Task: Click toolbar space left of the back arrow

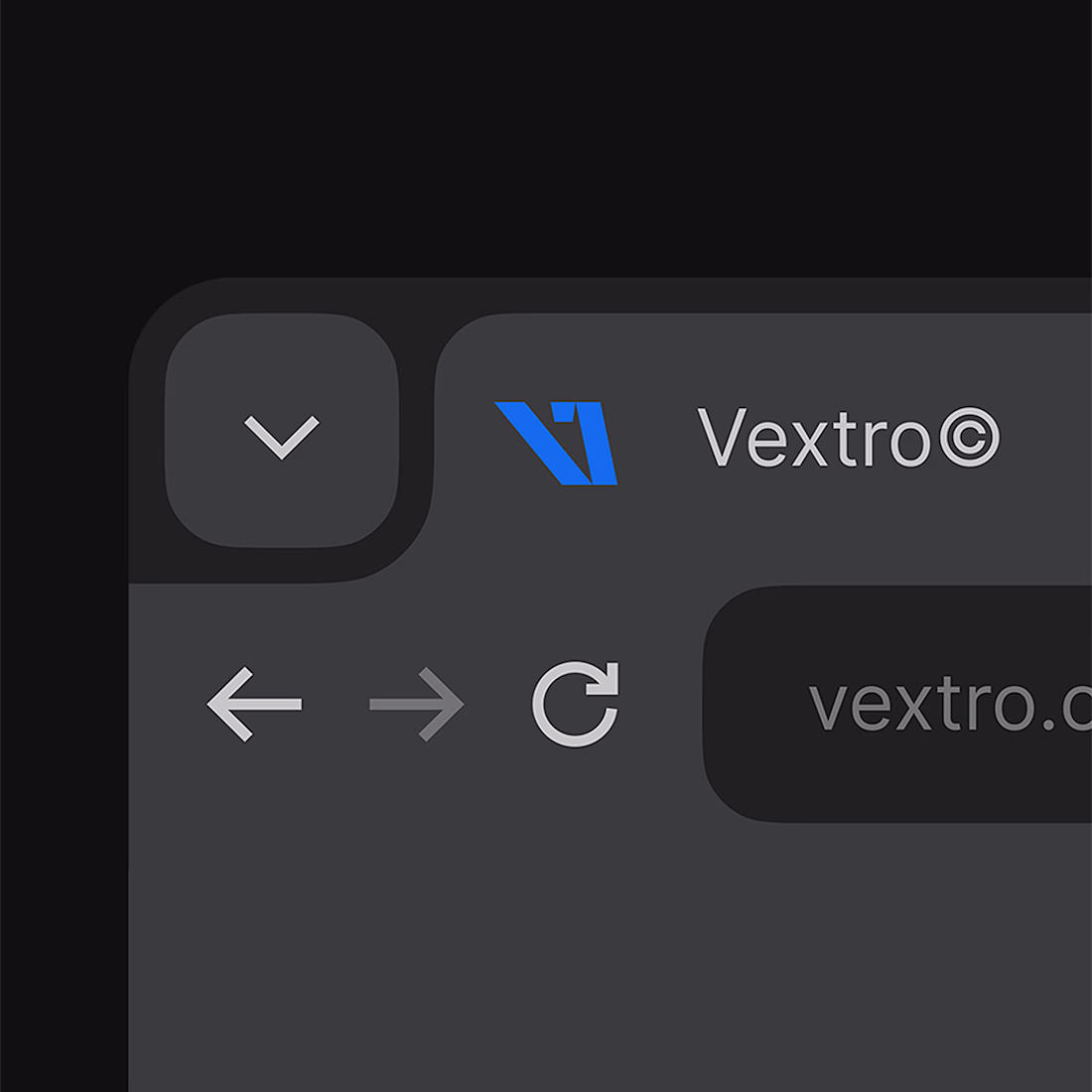Action: 167,704
